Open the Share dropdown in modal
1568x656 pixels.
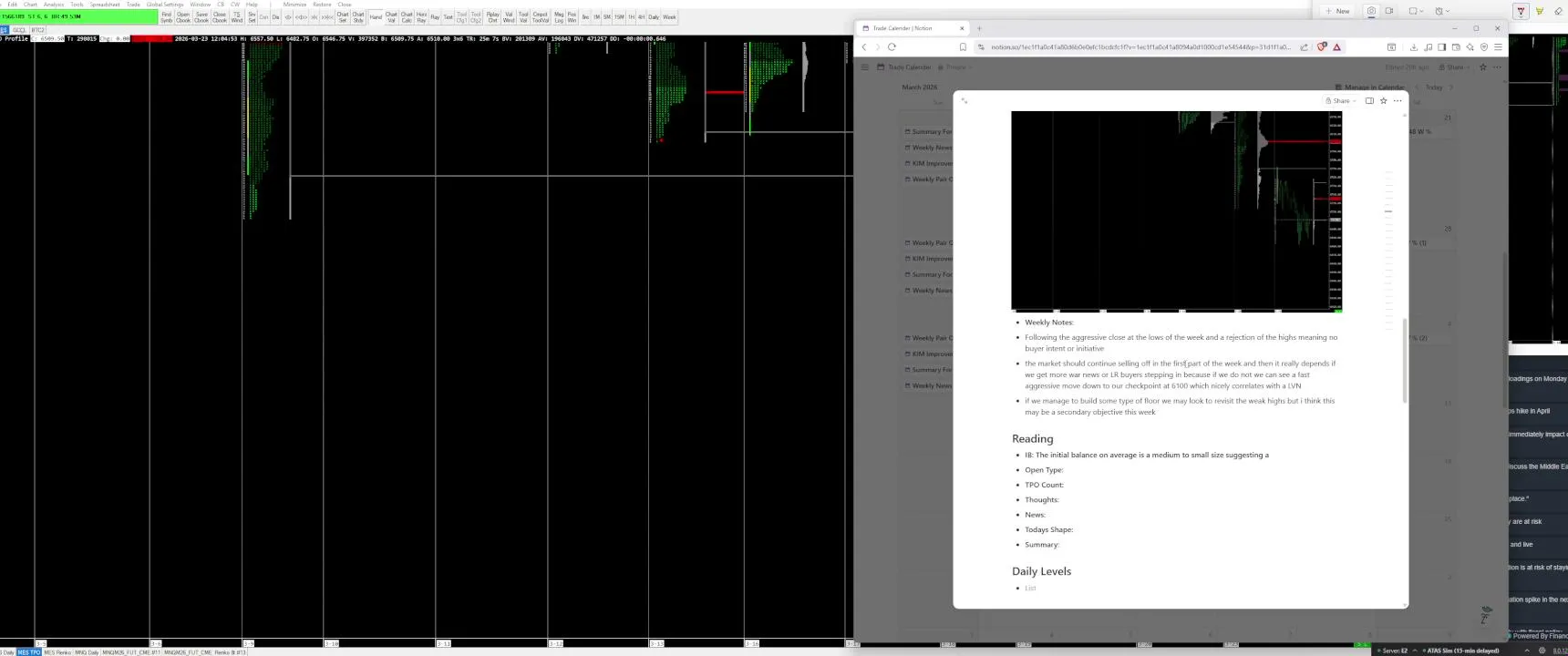coord(1341,100)
